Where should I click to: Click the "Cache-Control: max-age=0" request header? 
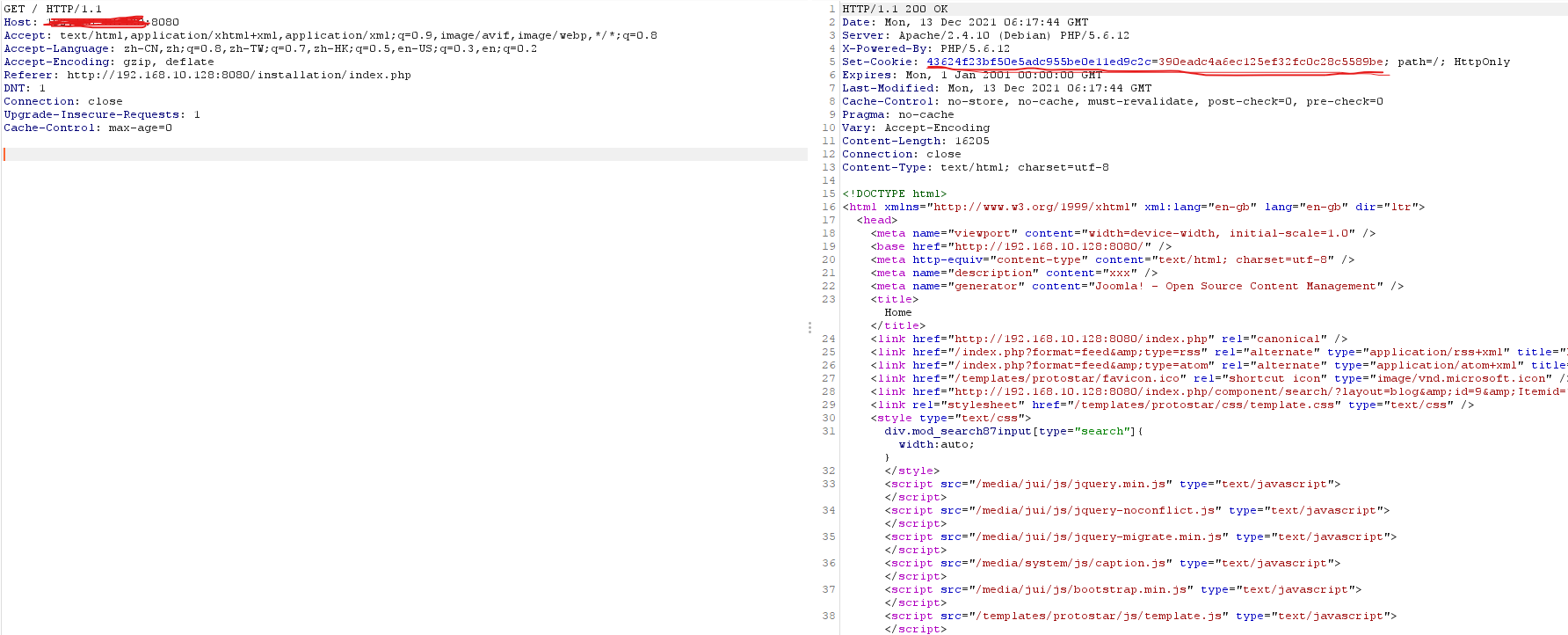tap(88, 128)
